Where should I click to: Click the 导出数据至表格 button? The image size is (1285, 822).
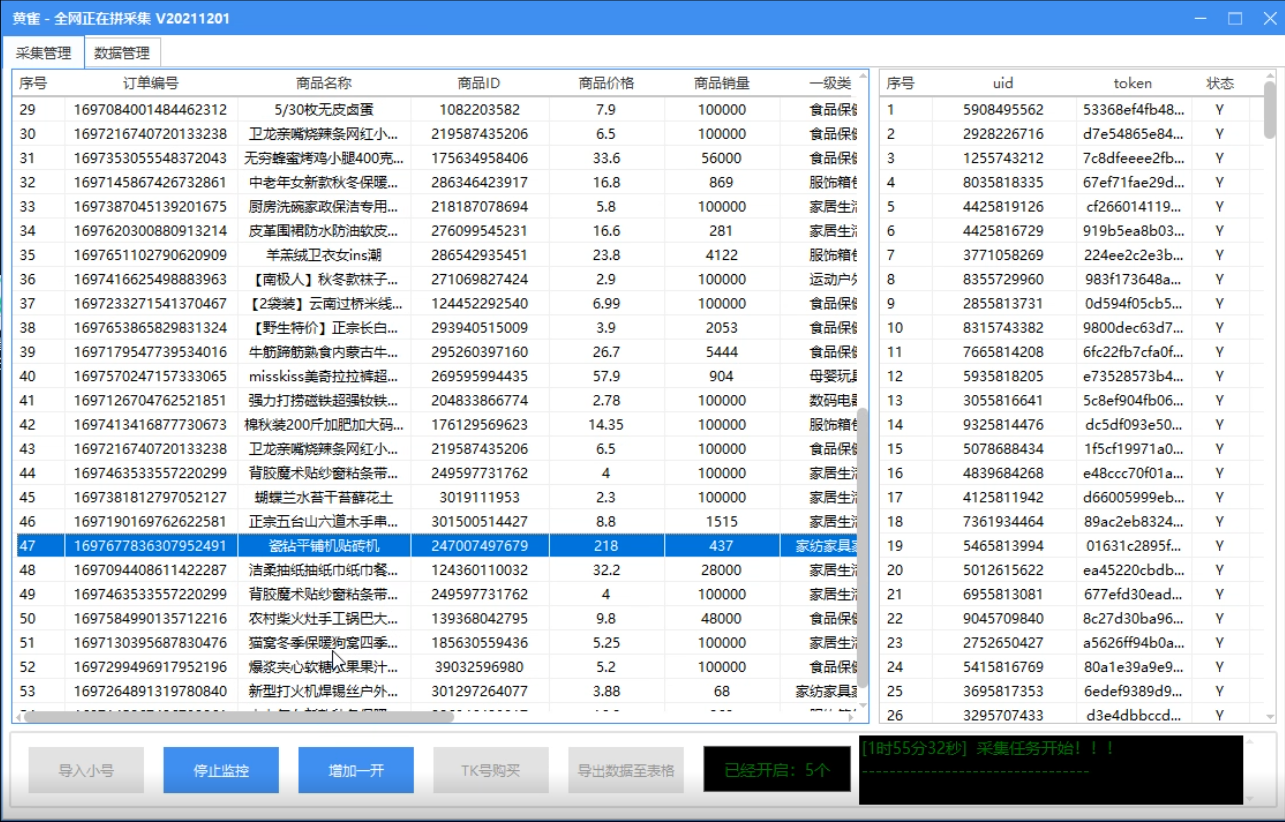tap(626, 770)
